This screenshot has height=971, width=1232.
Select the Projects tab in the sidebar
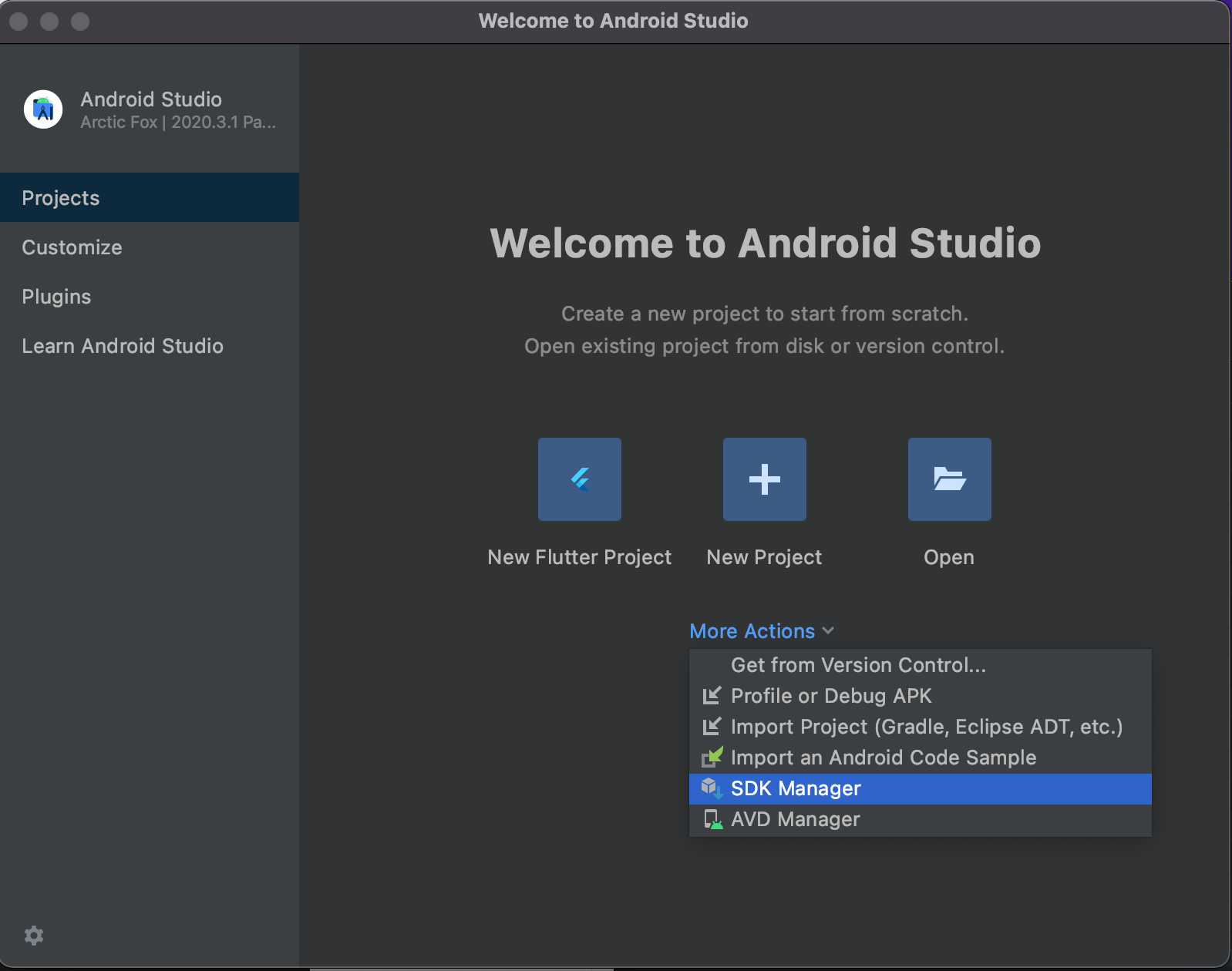coord(150,198)
